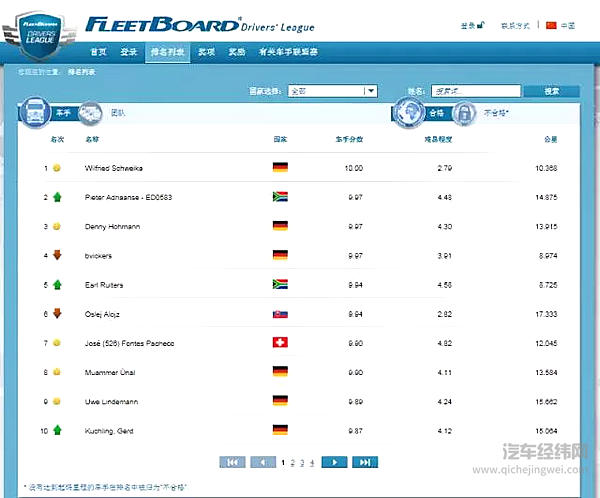Viewport: 600px width, 498px height.
Task: Click green up arrow for rank 2
Action: [57, 197]
